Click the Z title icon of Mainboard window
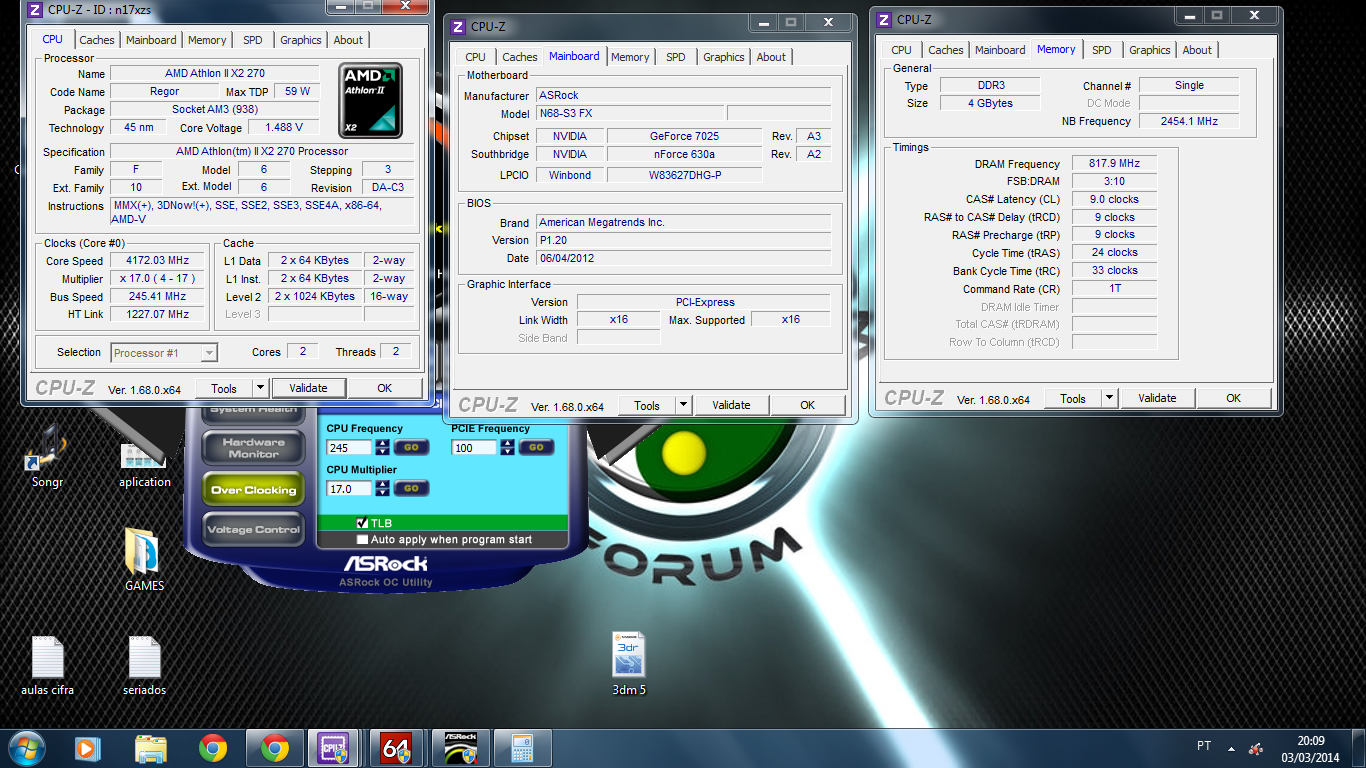Viewport: 1366px width, 768px height. pos(458,26)
